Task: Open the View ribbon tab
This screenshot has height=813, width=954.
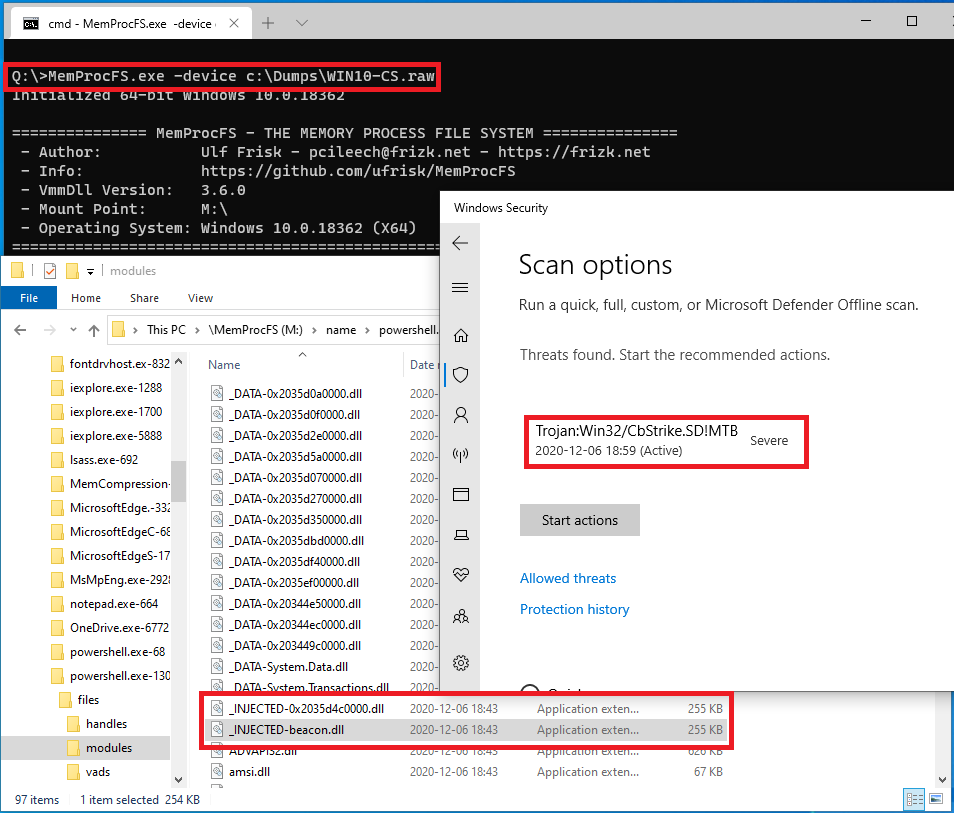Action: (x=200, y=298)
